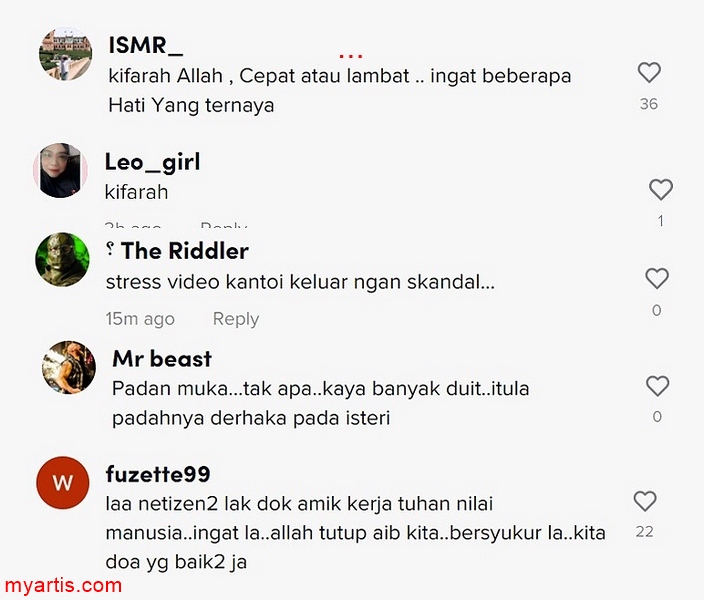Viewport: 704px width, 600px height.
Task: Select the 15m ago timestamp
Action: (x=140, y=319)
